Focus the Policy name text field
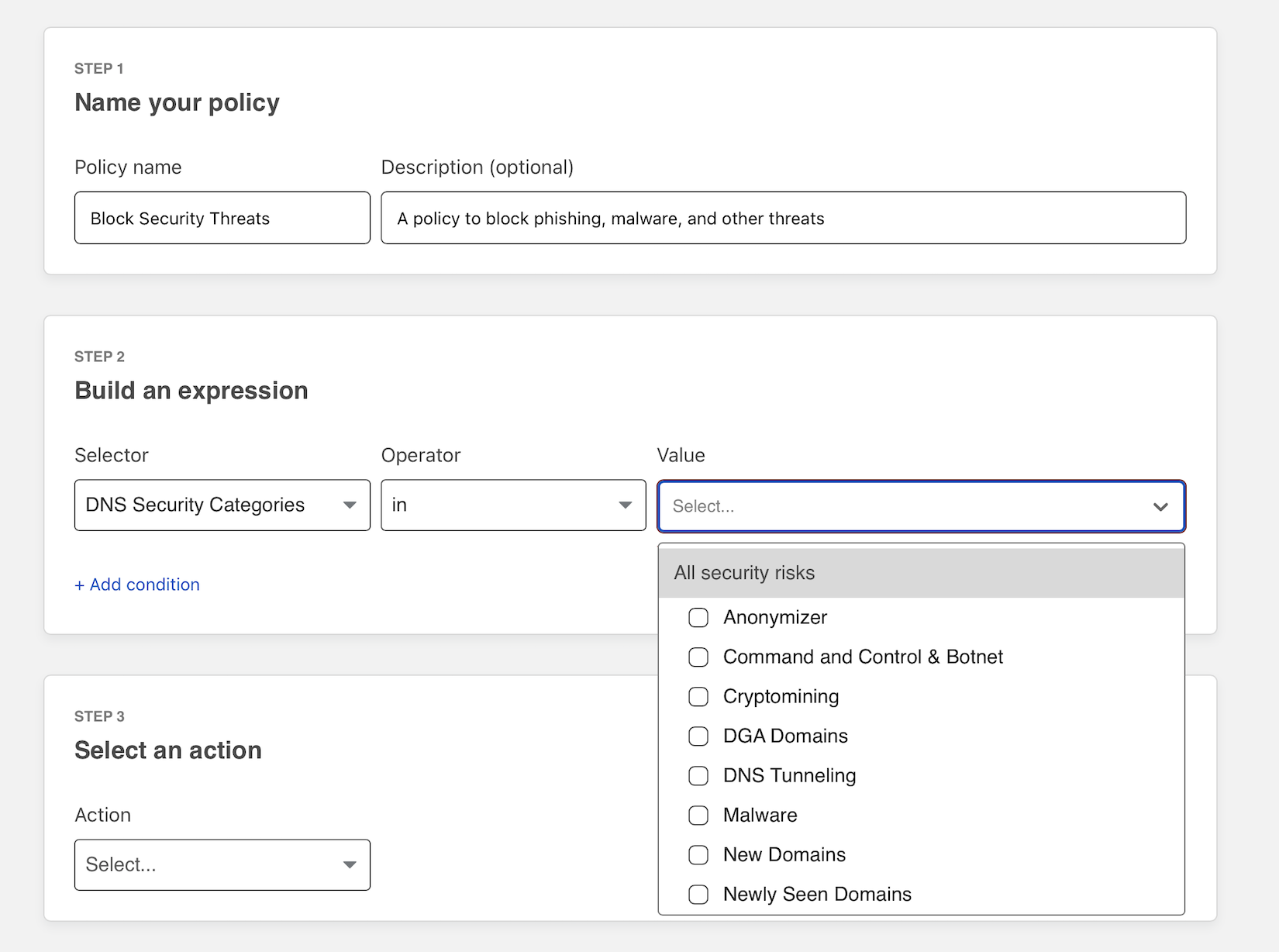 (x=222, y=218)
